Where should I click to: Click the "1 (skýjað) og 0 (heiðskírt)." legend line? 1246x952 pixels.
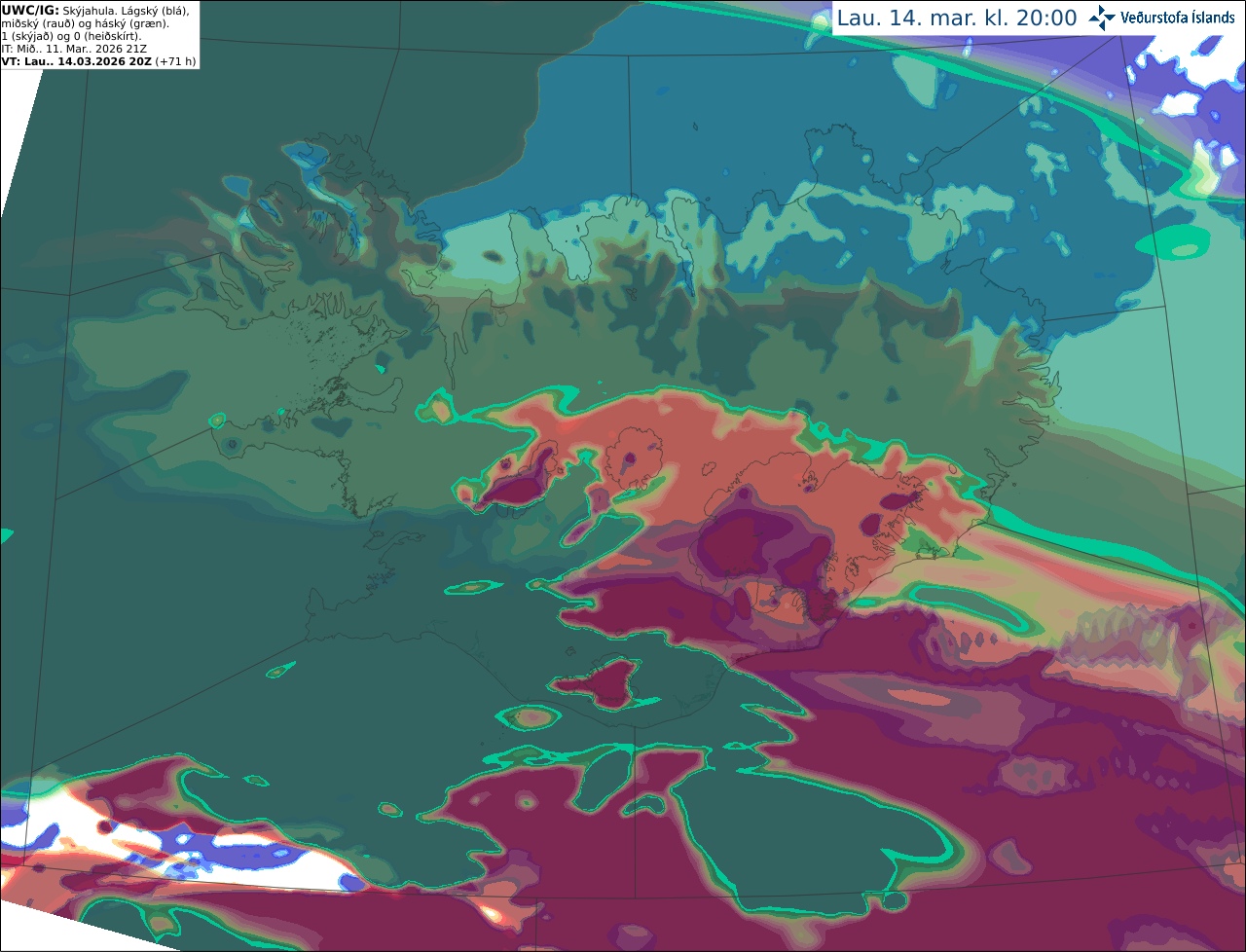tap(71, 36)
